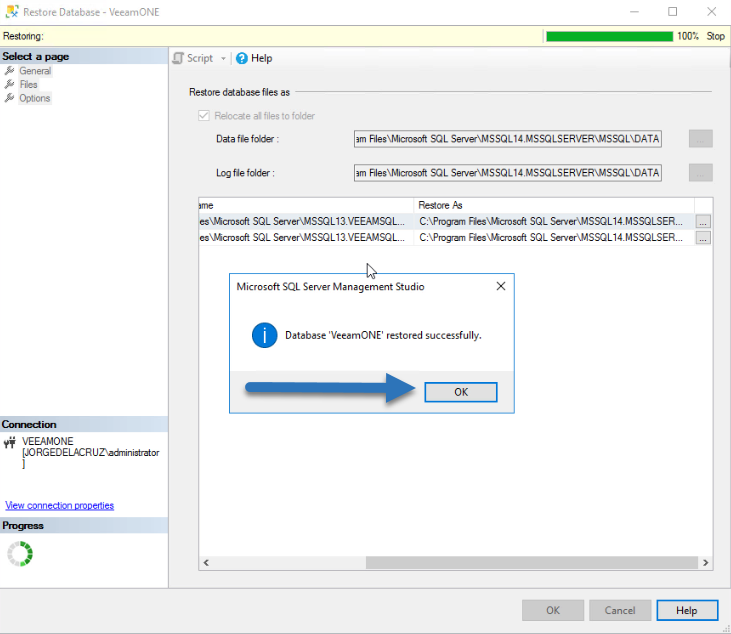
Task: Click the Restore As column header
Action: pos(554,205)
